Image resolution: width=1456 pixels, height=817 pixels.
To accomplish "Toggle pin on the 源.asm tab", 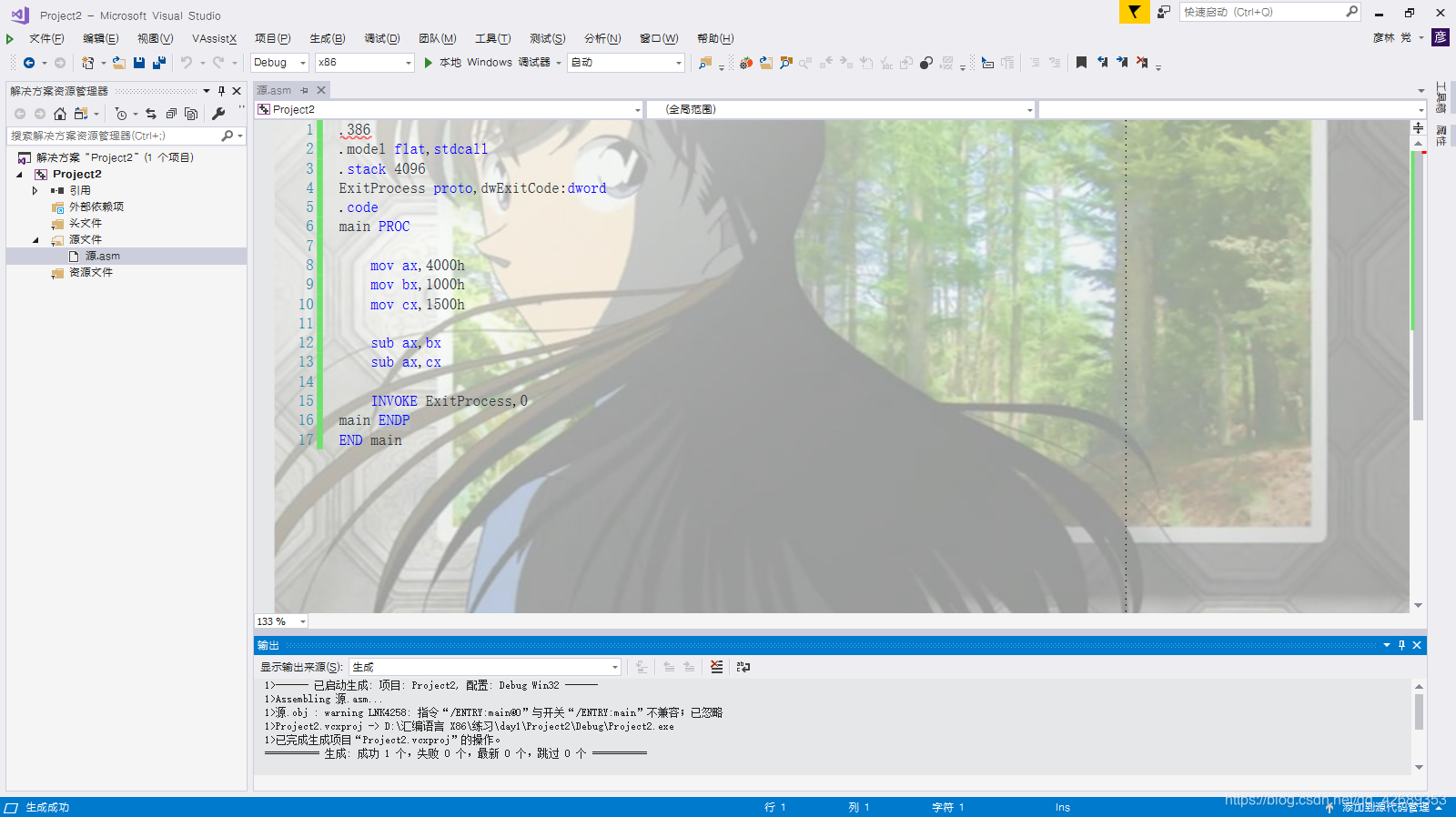I will (x=305, y=90).
